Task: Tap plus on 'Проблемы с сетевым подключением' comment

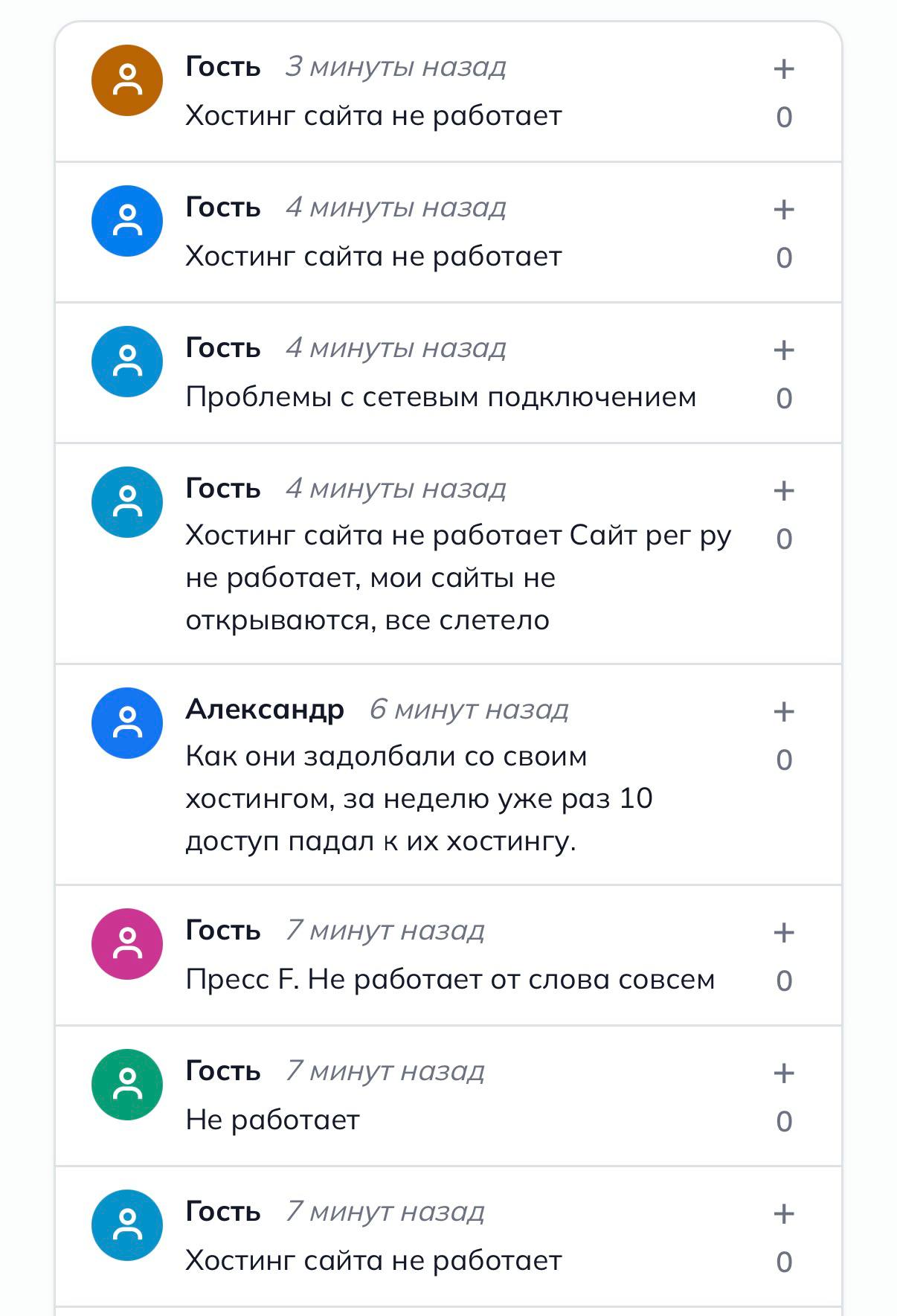Action: 784,350
